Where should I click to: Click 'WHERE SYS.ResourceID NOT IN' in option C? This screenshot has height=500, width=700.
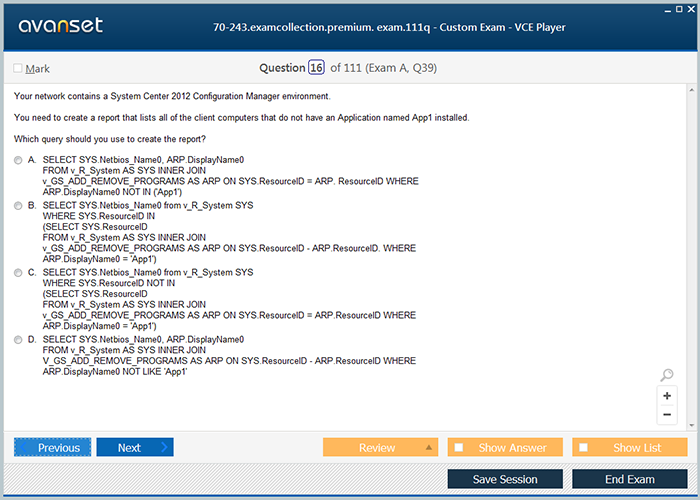pos(109,283)
